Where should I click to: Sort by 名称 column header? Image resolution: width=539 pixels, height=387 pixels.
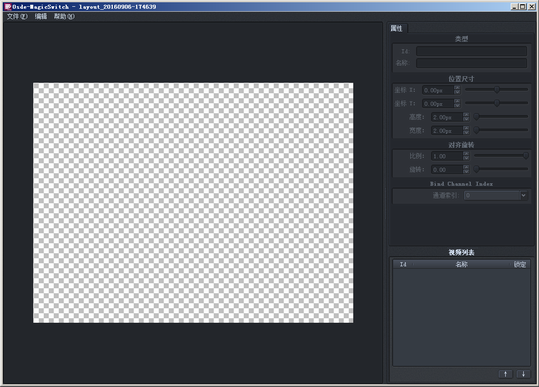461,264
